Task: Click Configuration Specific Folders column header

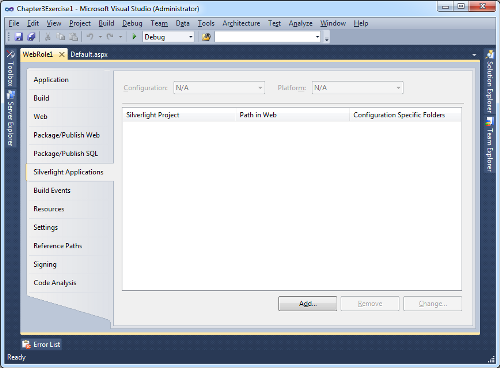Action: 405,115
